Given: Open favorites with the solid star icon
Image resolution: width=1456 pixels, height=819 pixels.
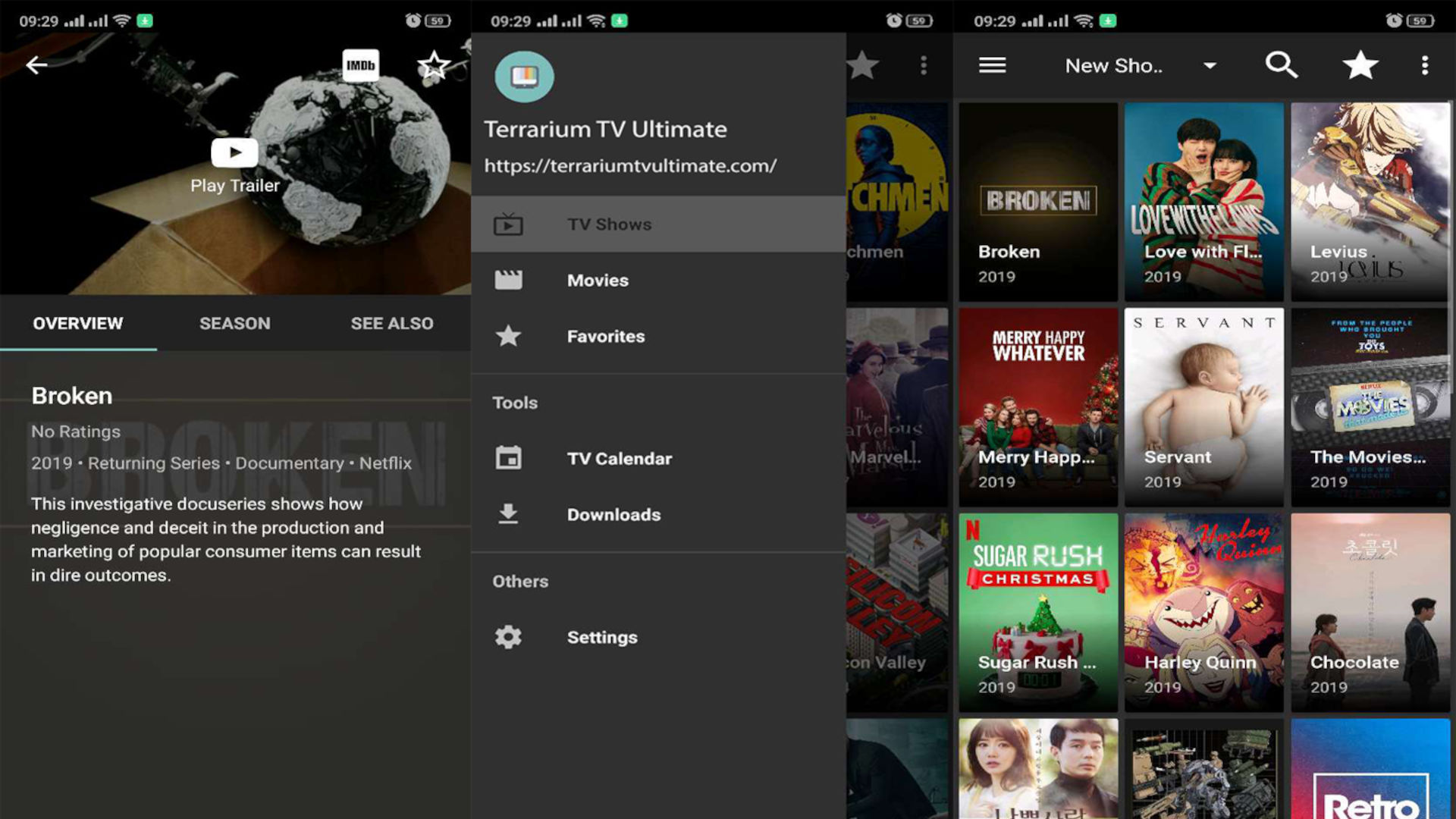Looking at the screenshot, I should [1360, 65].
